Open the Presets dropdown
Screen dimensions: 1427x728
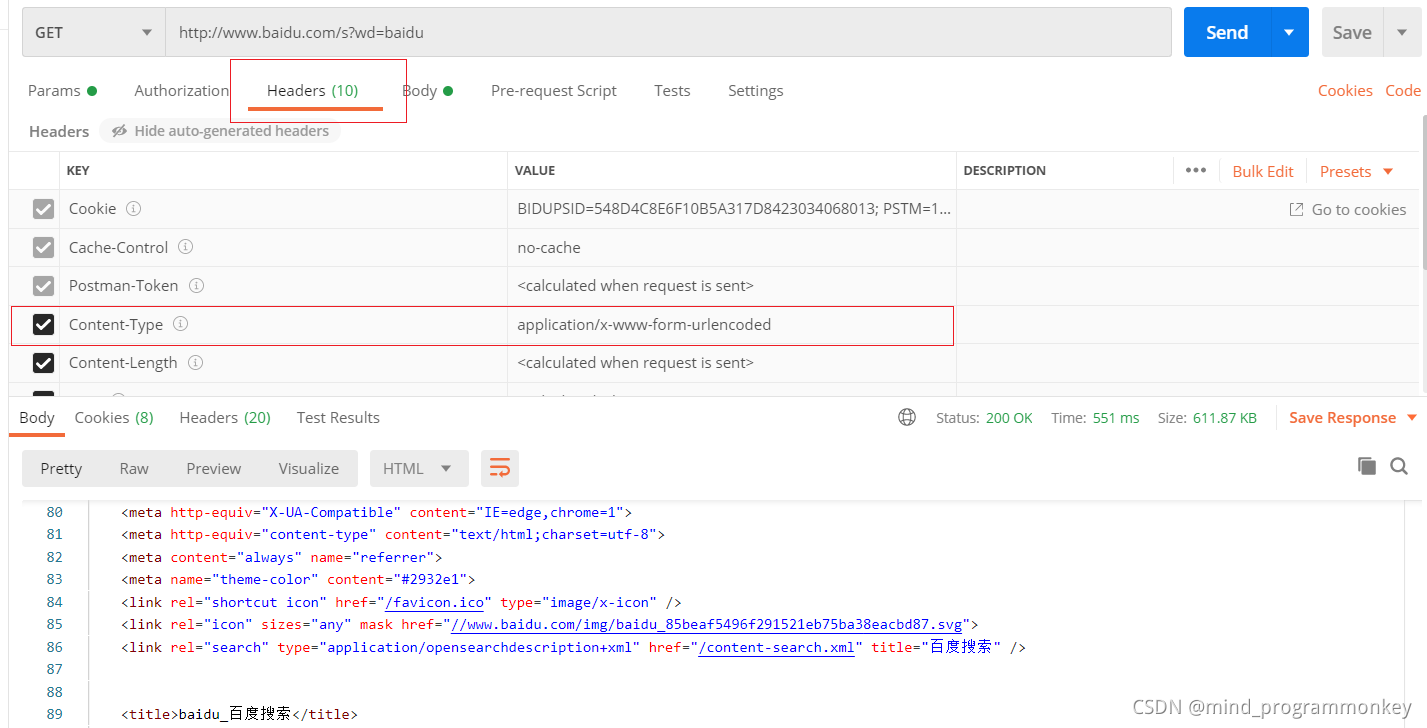point(1356,171)
